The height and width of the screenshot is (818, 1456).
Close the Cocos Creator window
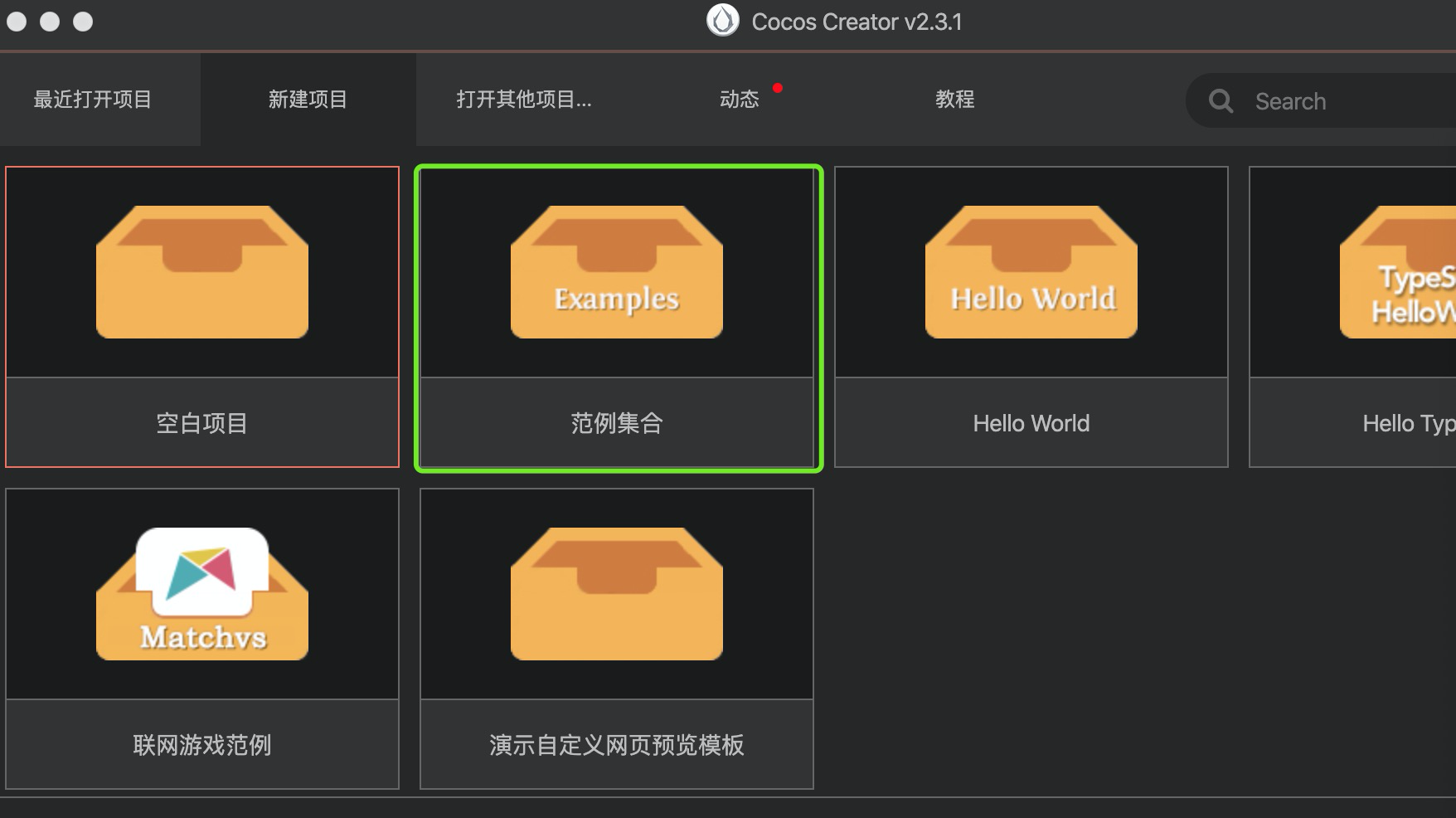pos(17,22)
